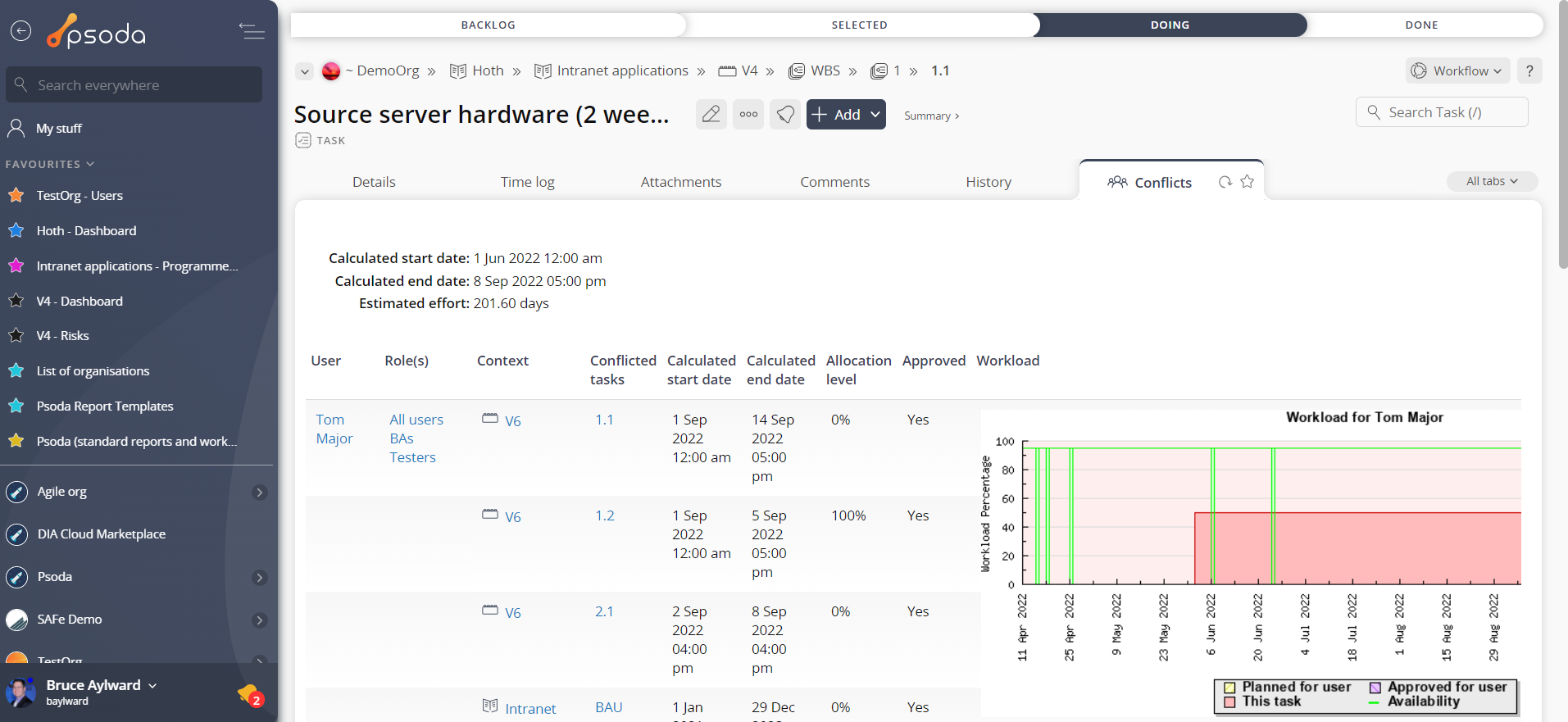Click the back arrow icon in sidebar
This screenshot has width=1568, height=722.
pyautogui.click(x=20, y=31)
